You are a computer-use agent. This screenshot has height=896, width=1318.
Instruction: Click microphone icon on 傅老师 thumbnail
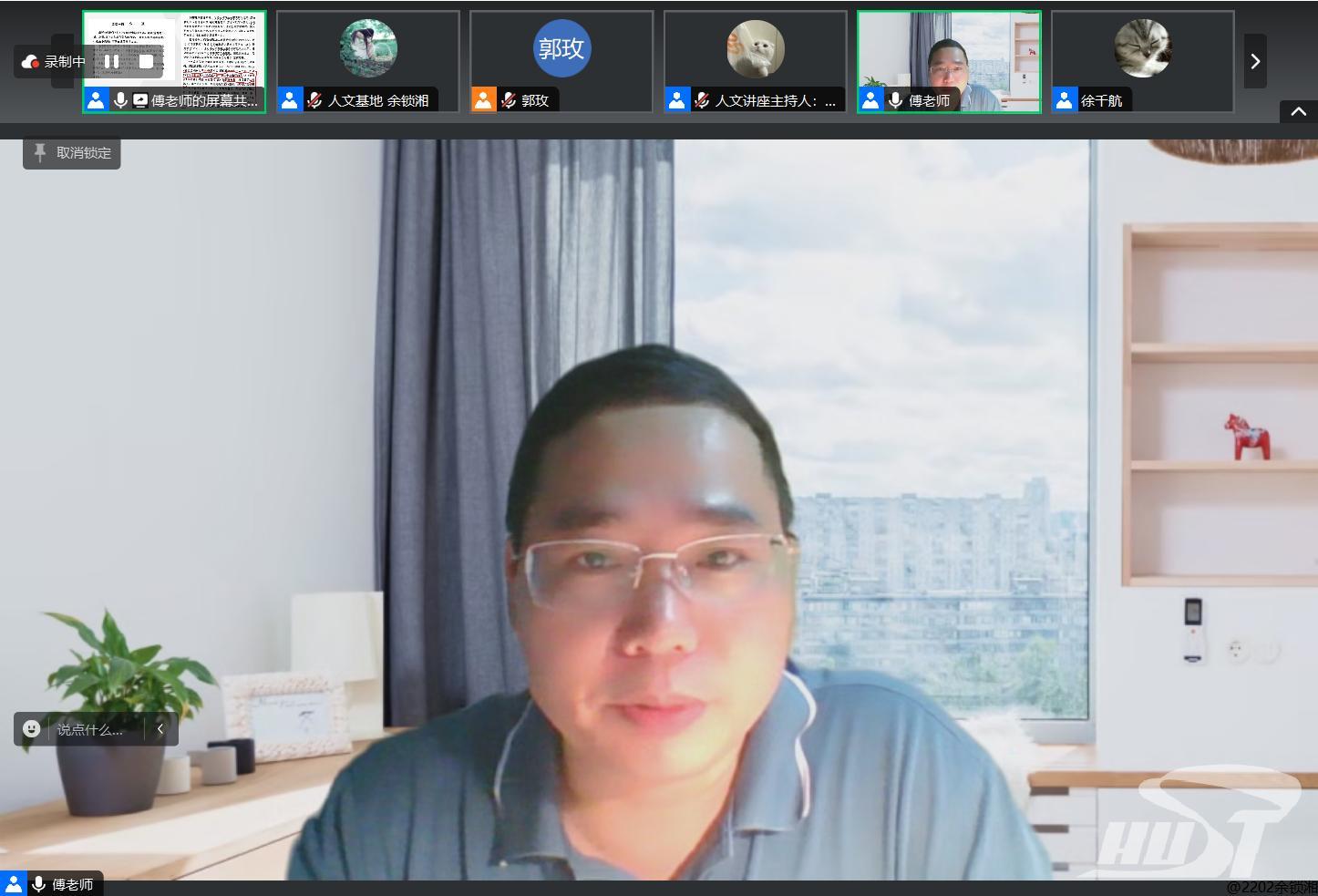coord(895,100)
